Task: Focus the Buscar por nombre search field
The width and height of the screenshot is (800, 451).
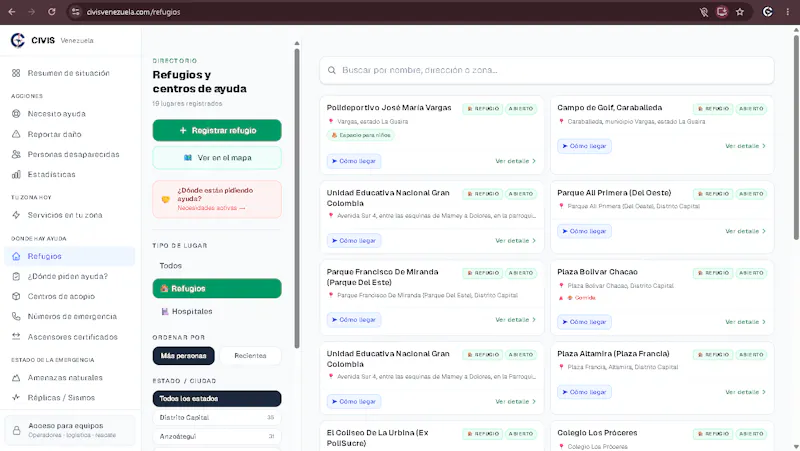Action: click(x=546, y=70)
